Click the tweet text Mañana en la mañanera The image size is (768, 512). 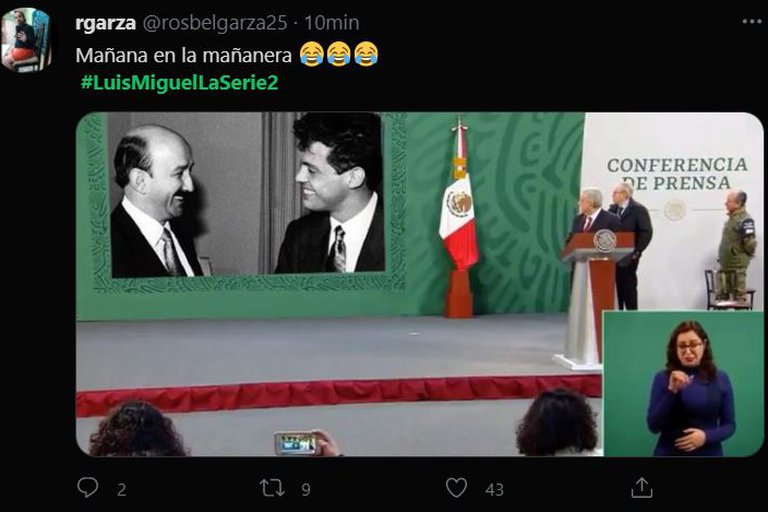pyautogui.click(x=184, y=55)
